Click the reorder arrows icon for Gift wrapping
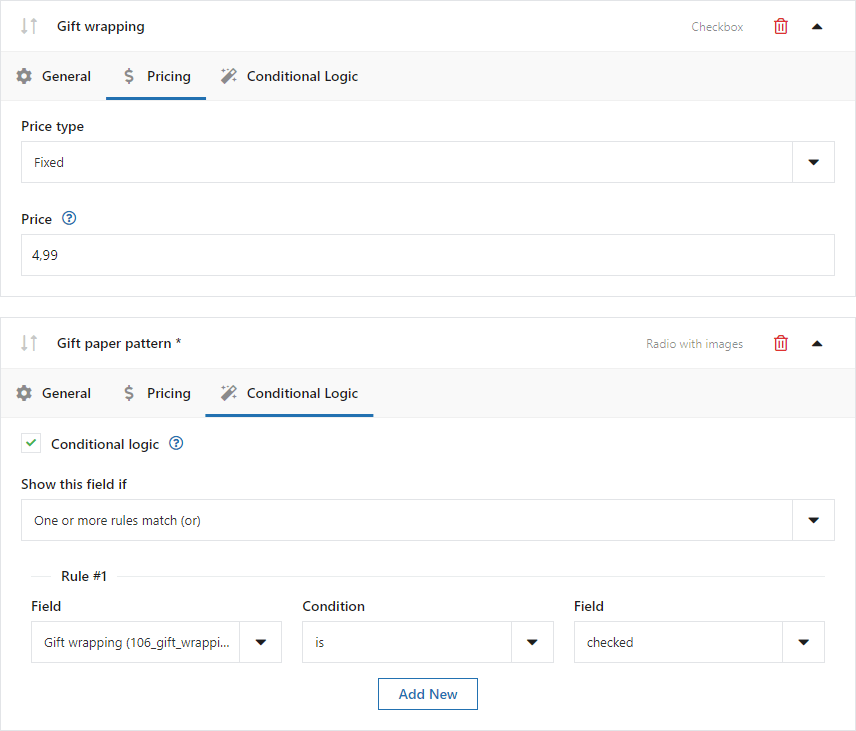This screenshot has height=731, width=856. pyautogui.click(x=29, y=26)
